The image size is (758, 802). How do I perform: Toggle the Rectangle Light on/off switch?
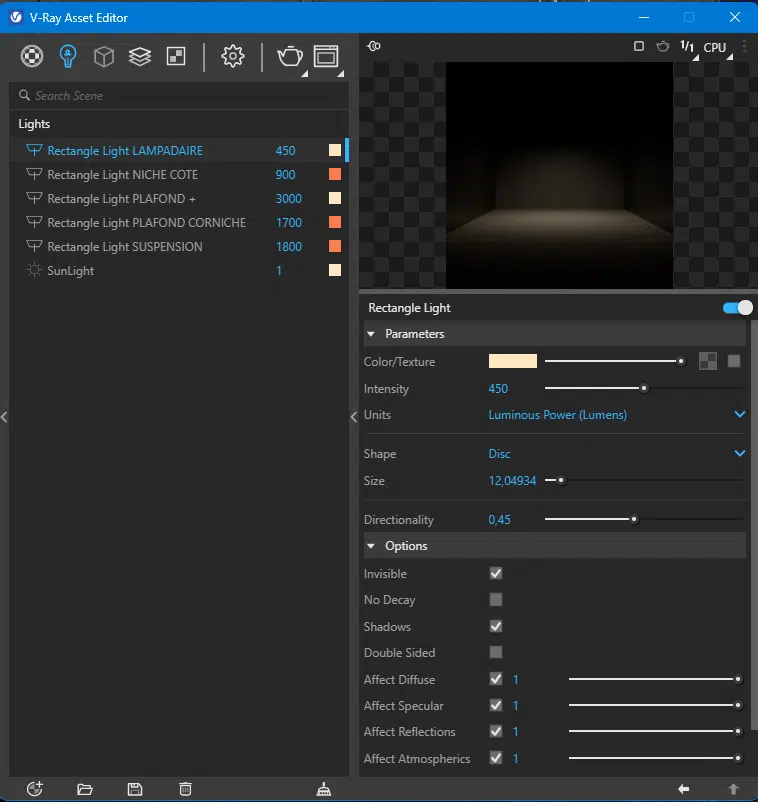738,307
